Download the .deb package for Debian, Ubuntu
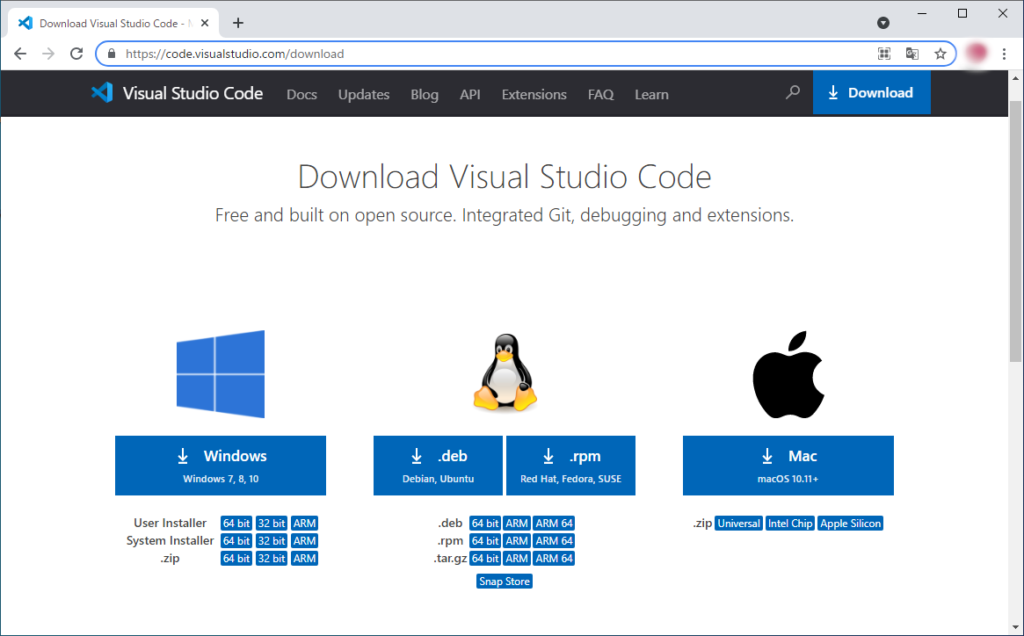 (x=438, y=465)
